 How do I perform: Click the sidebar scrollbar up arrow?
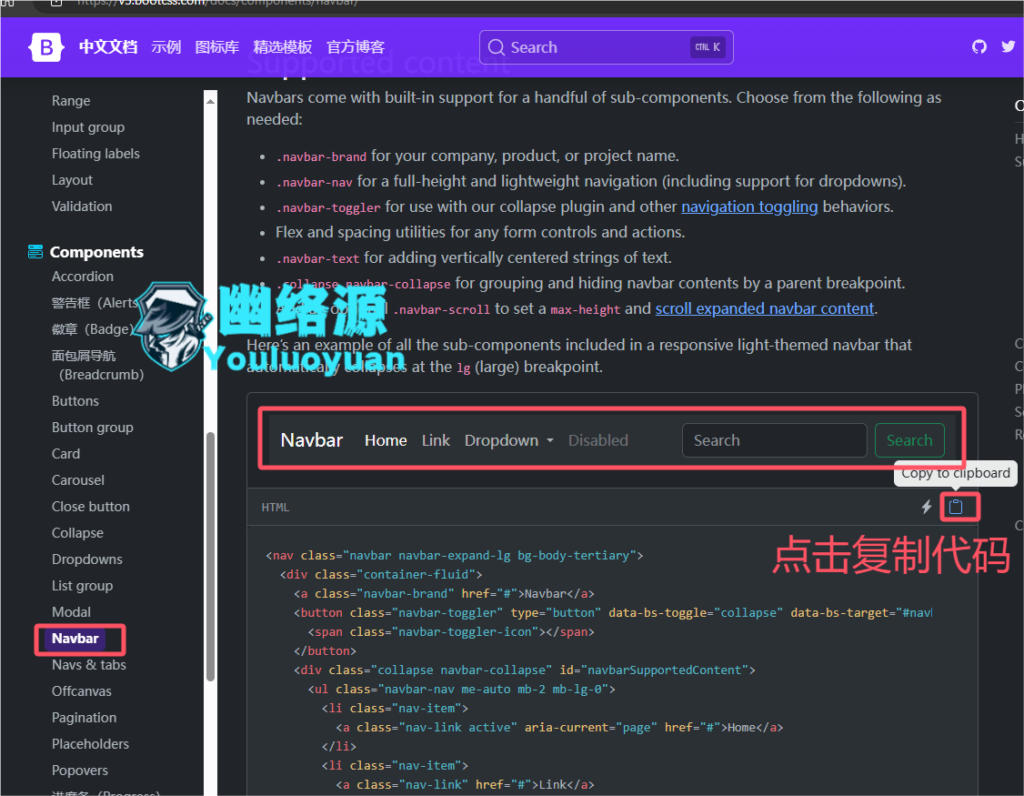(210, 101)
